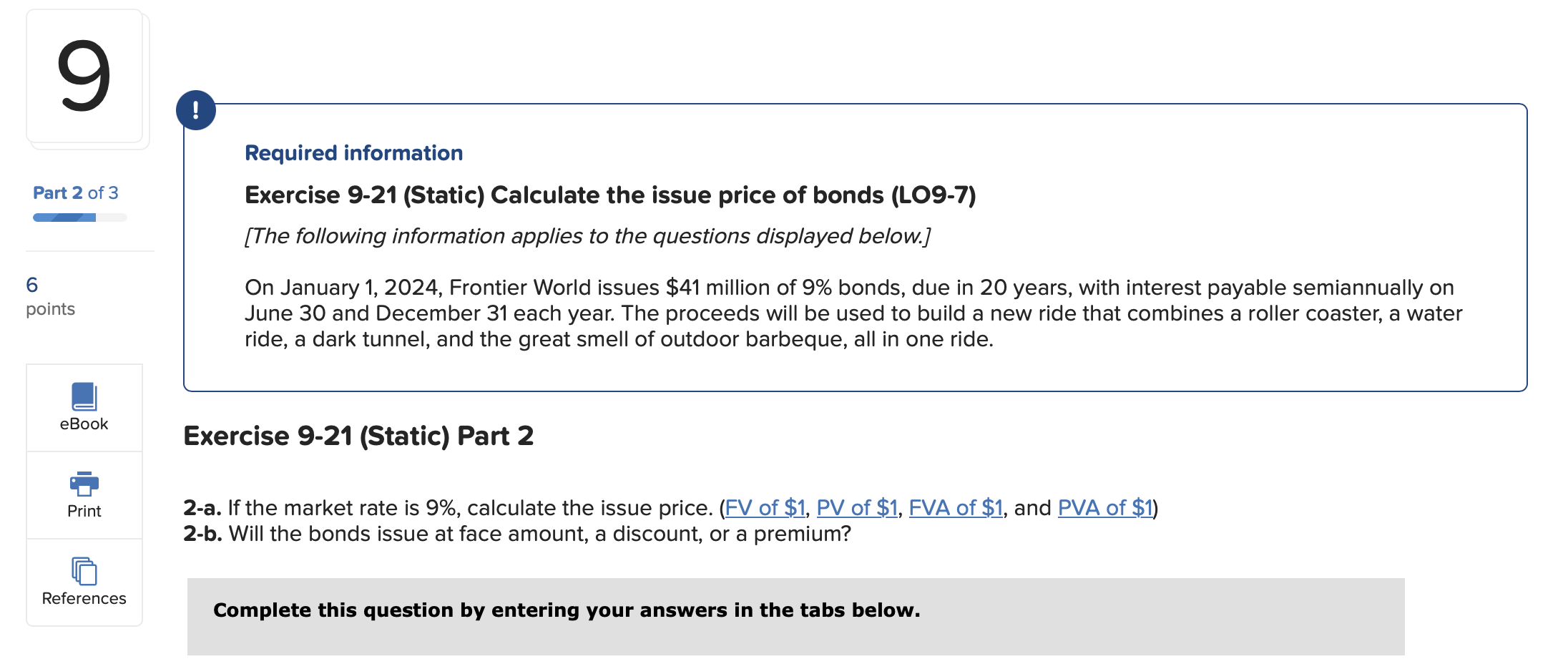Click the stacked pages icon above References label
Screen dimensions: 1568x664
point(84,571)
